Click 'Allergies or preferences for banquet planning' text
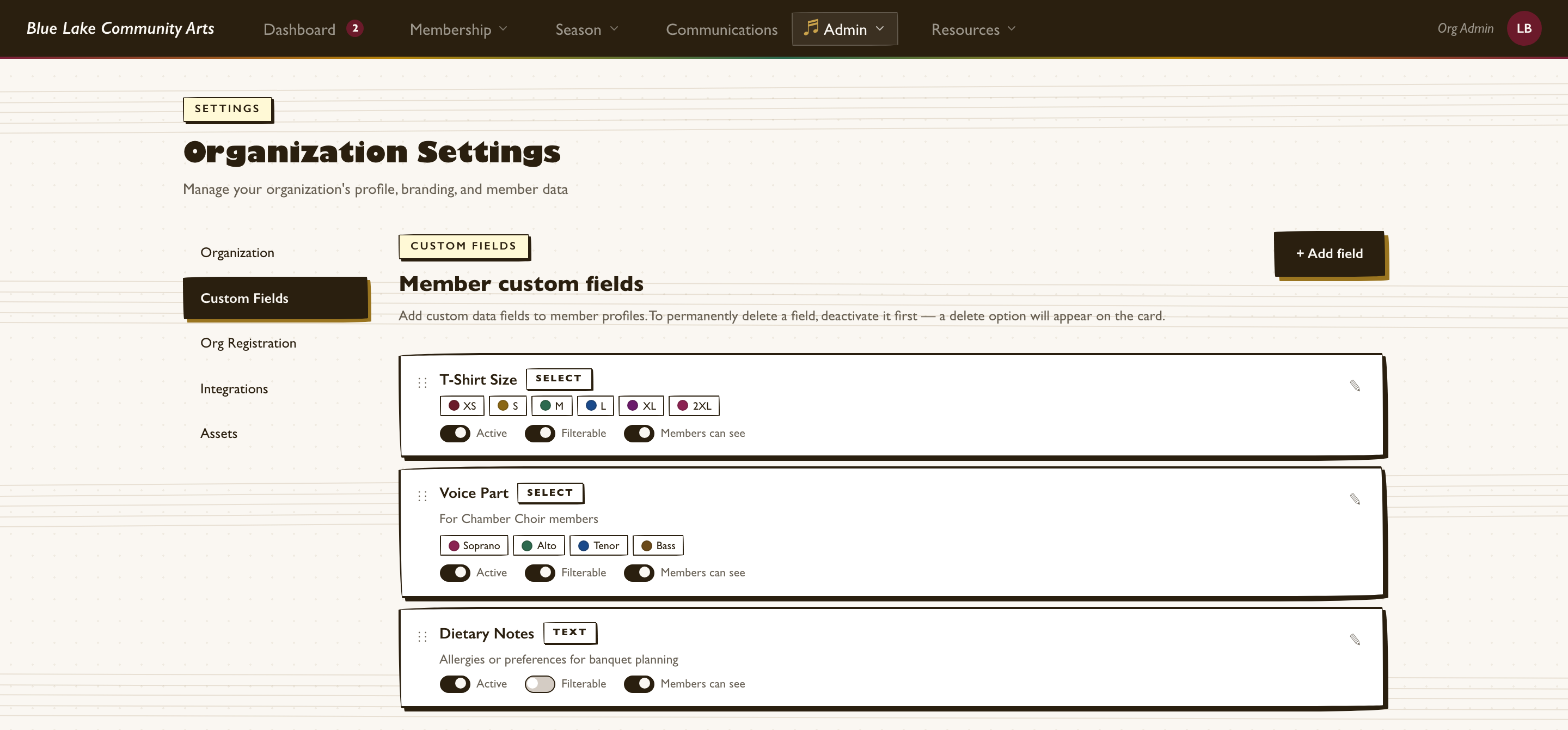1568x730 pixels. pyautogui.click(x=559, y=659)
